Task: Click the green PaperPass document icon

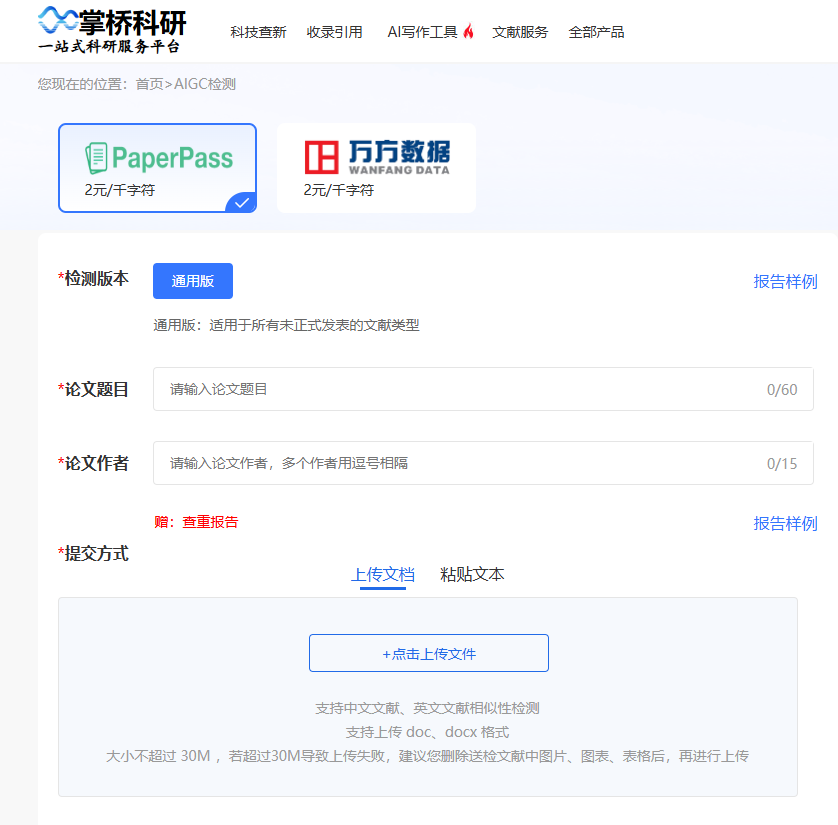Action: 97,157
